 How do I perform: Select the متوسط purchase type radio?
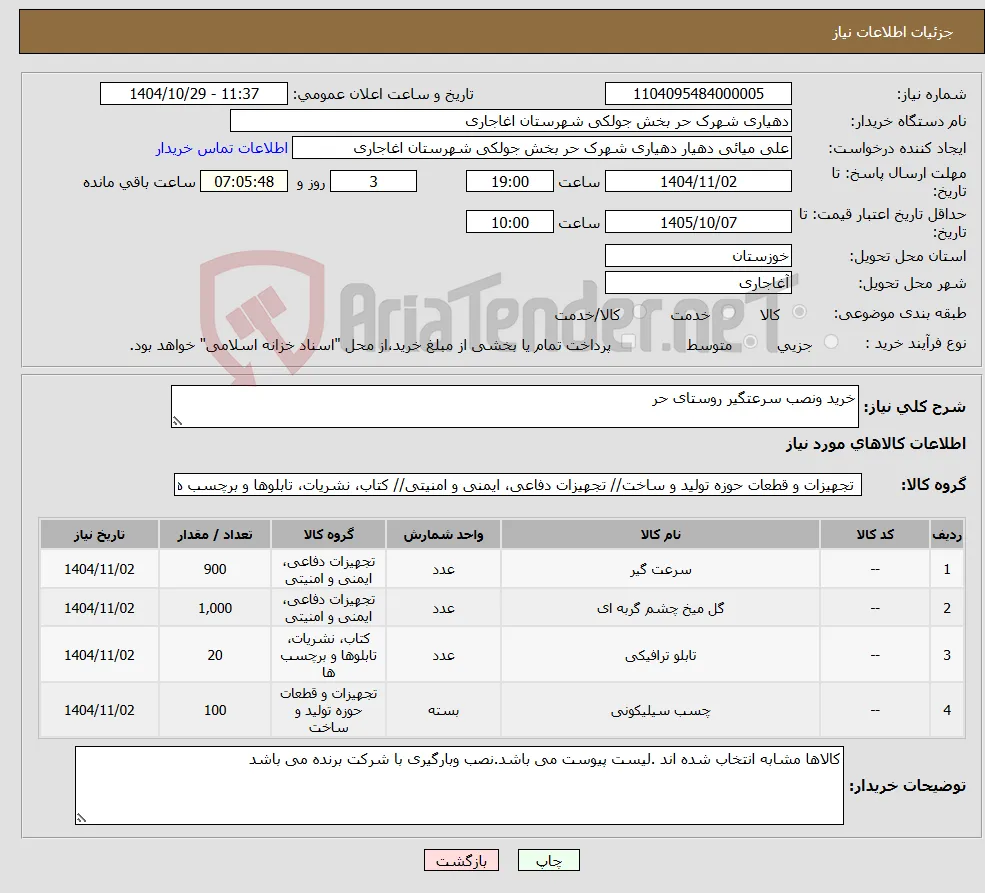point(750,342)
